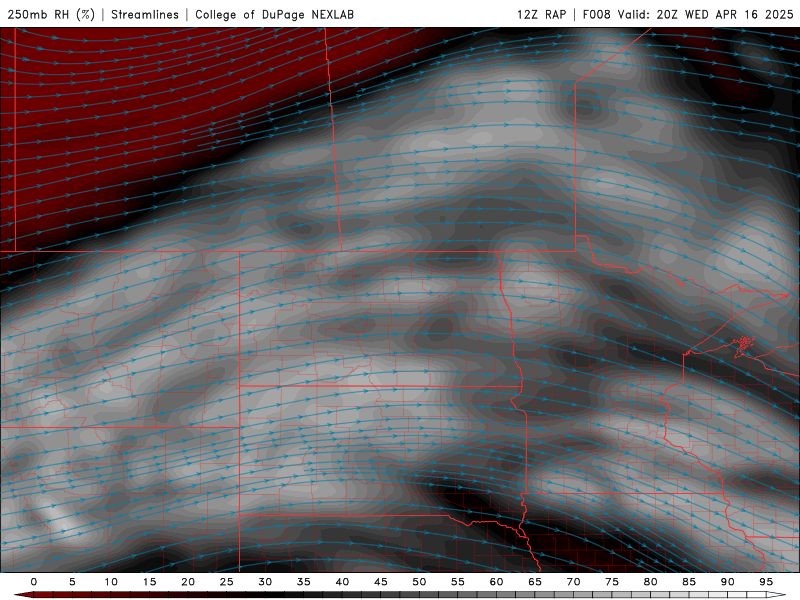Click the color scale label "85"
800x600 pixels.
[689, 582]
